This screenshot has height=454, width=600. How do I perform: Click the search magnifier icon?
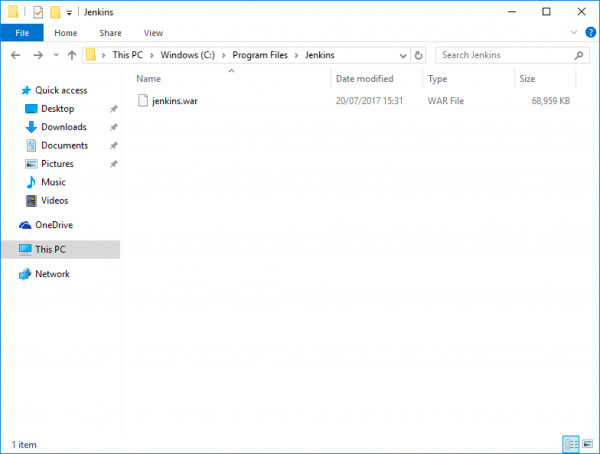(579, 56)
